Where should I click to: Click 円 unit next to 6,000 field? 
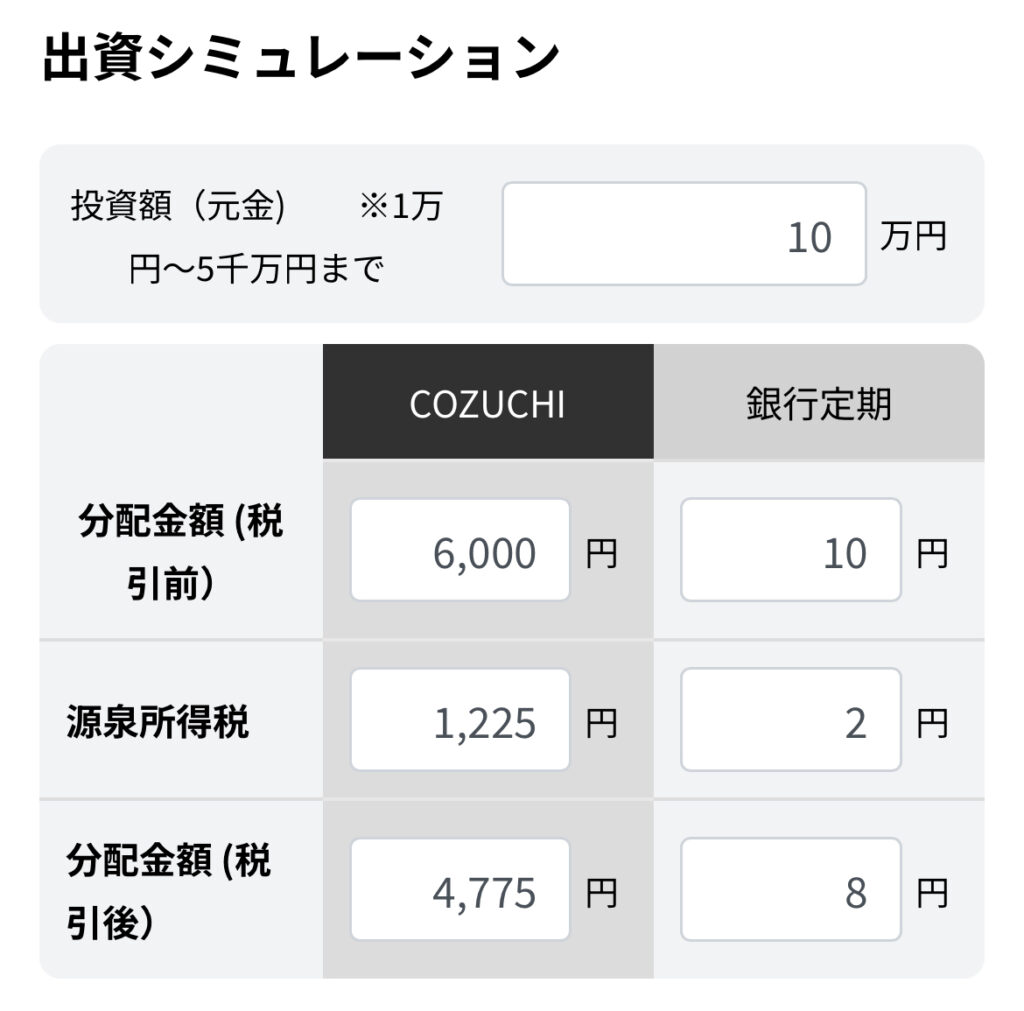point(601,554)
